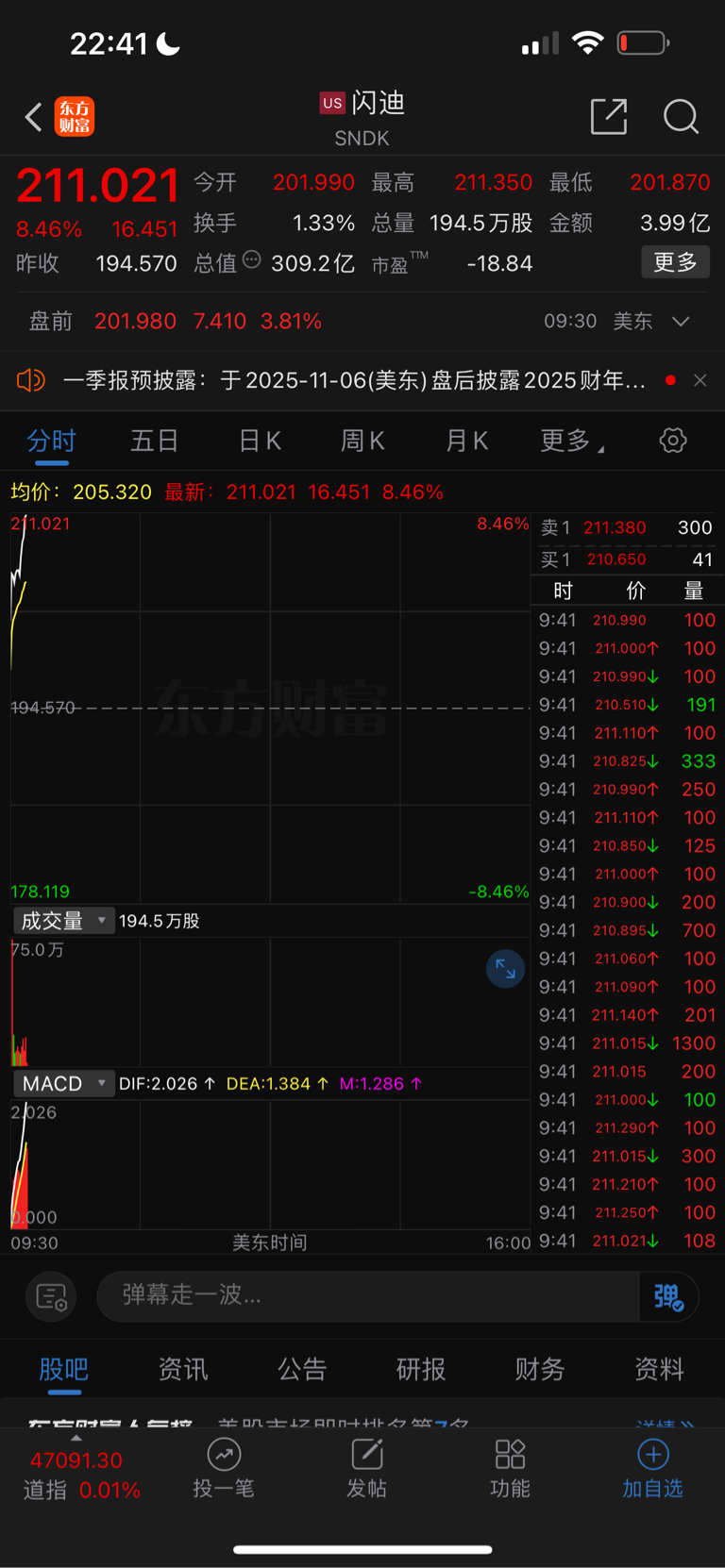Screen dimensions: 725x1568
Task: Open the 更多 chart period dropdown
Action: point(572,441)
